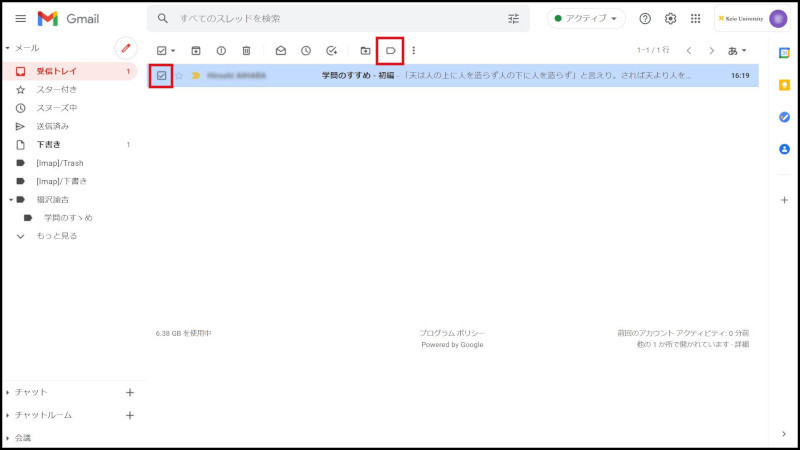Uncheck the selected email's checkbox
The image size is (800, 450).
coord(161,75)
